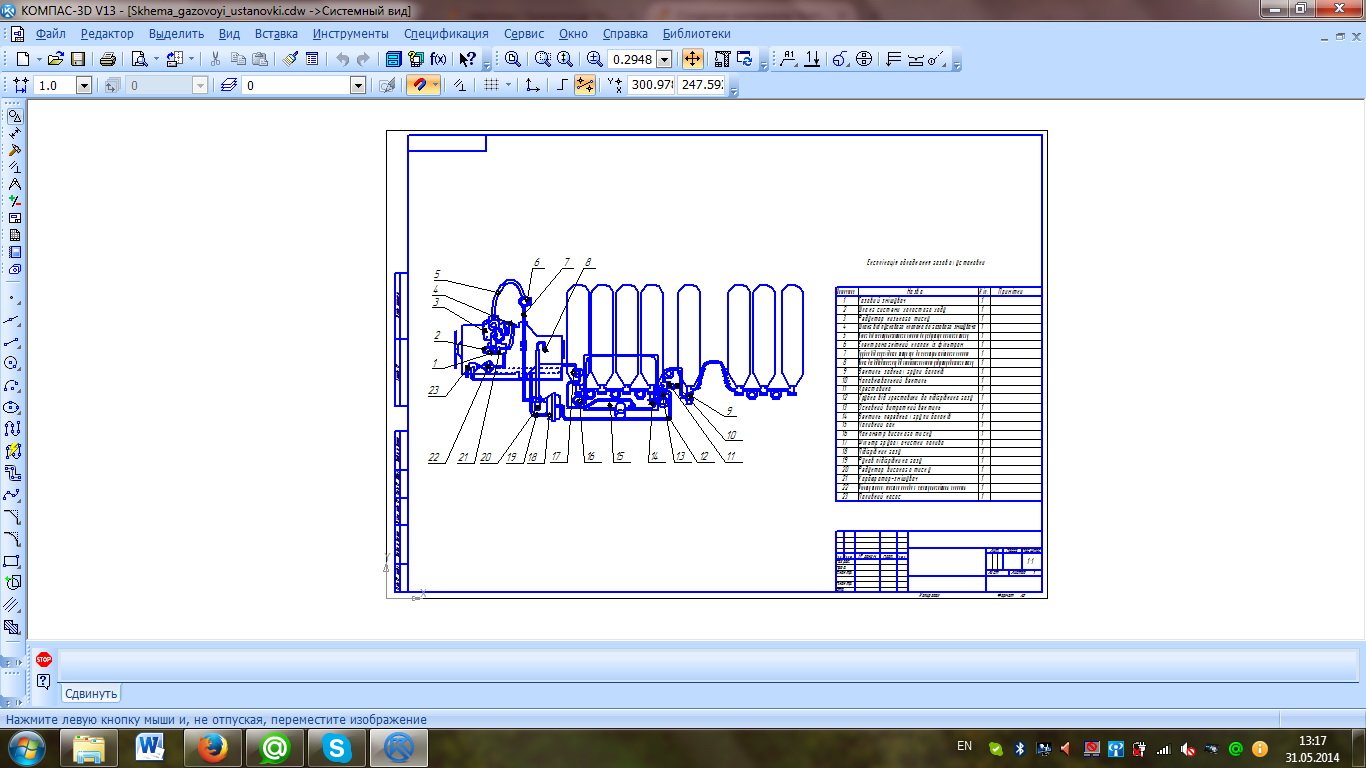1366x768 pixels.
Task: Open the Спецификация menu
Action: (x=446, y=33)
